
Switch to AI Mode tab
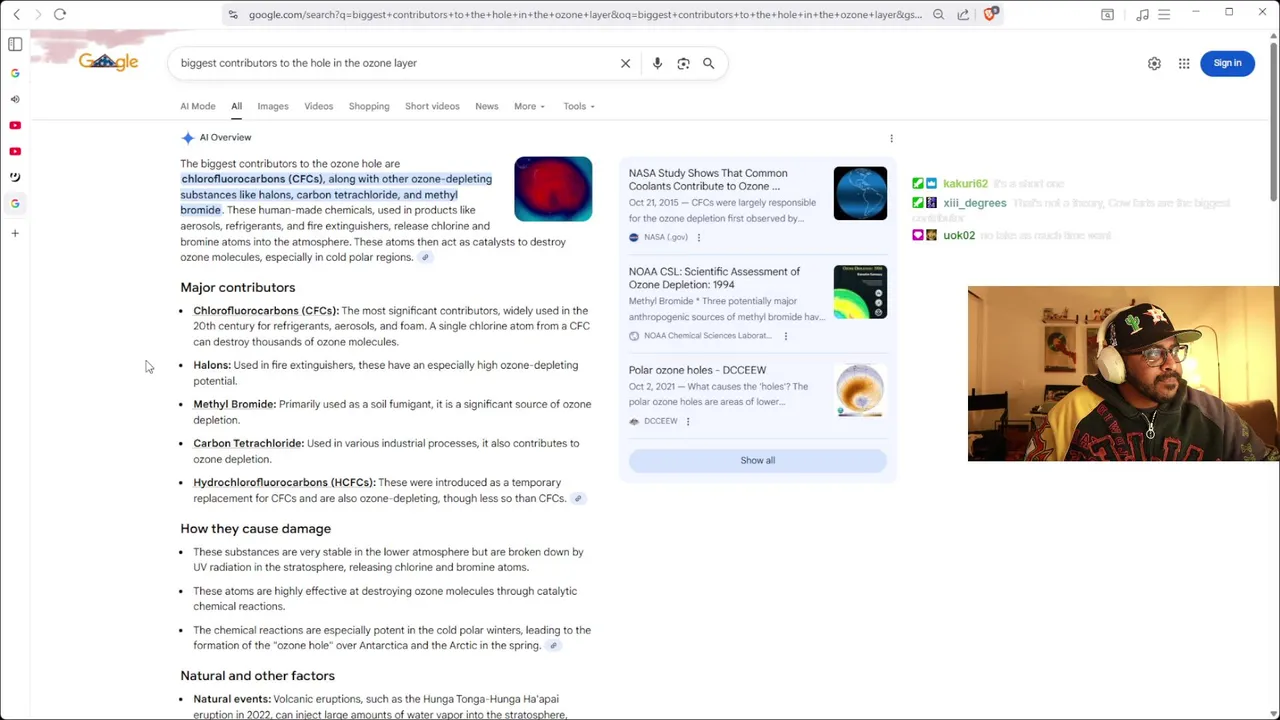tap(198, 106)
